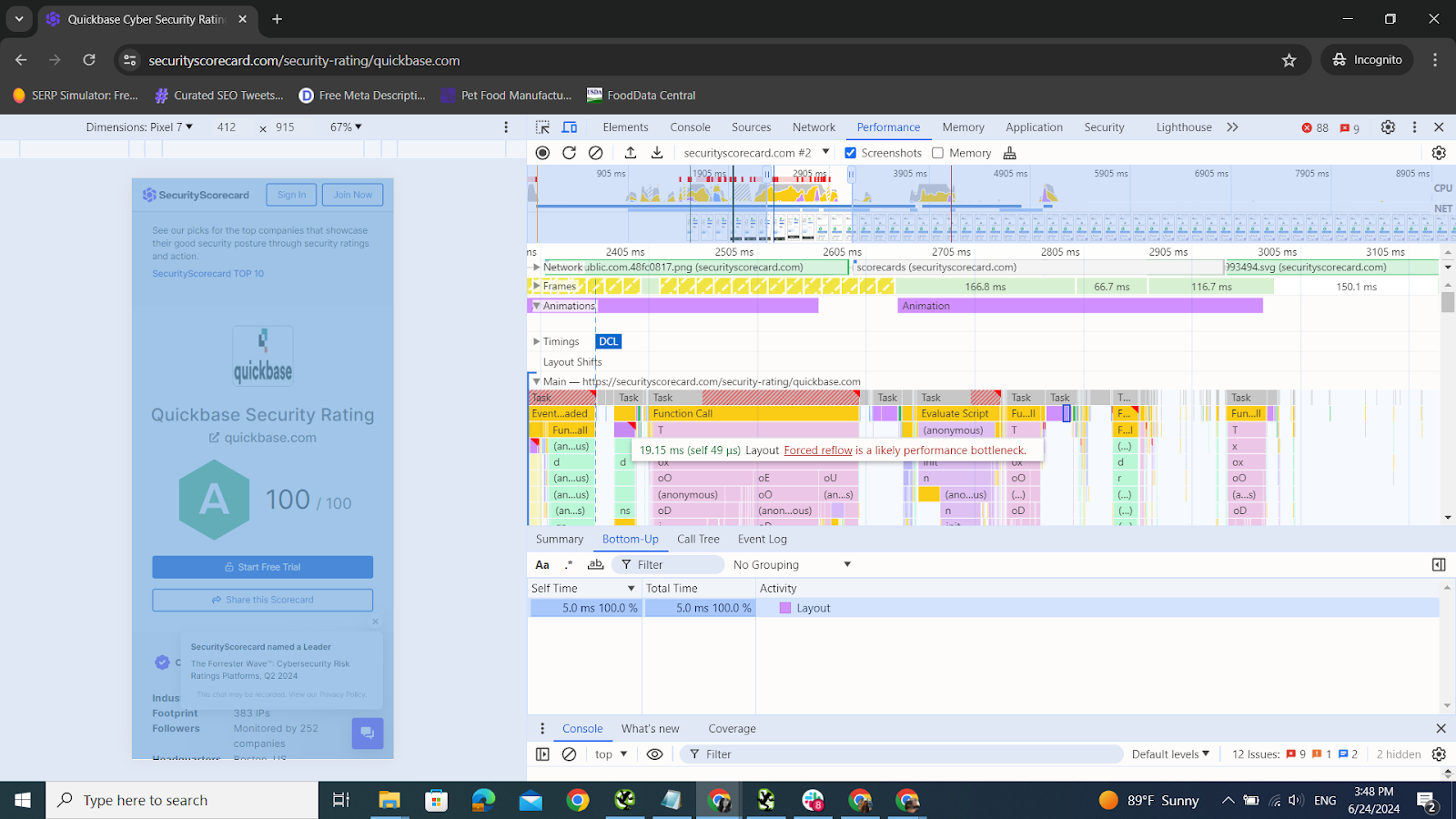Open the Network panel tab
The width and height of the screenshot is (1456, 819).
tap(814, 127)
